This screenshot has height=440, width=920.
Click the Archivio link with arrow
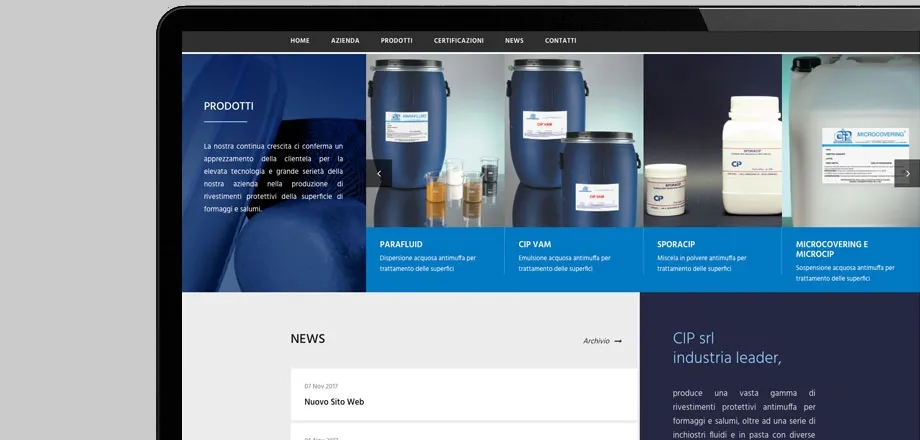coord(602,341)
